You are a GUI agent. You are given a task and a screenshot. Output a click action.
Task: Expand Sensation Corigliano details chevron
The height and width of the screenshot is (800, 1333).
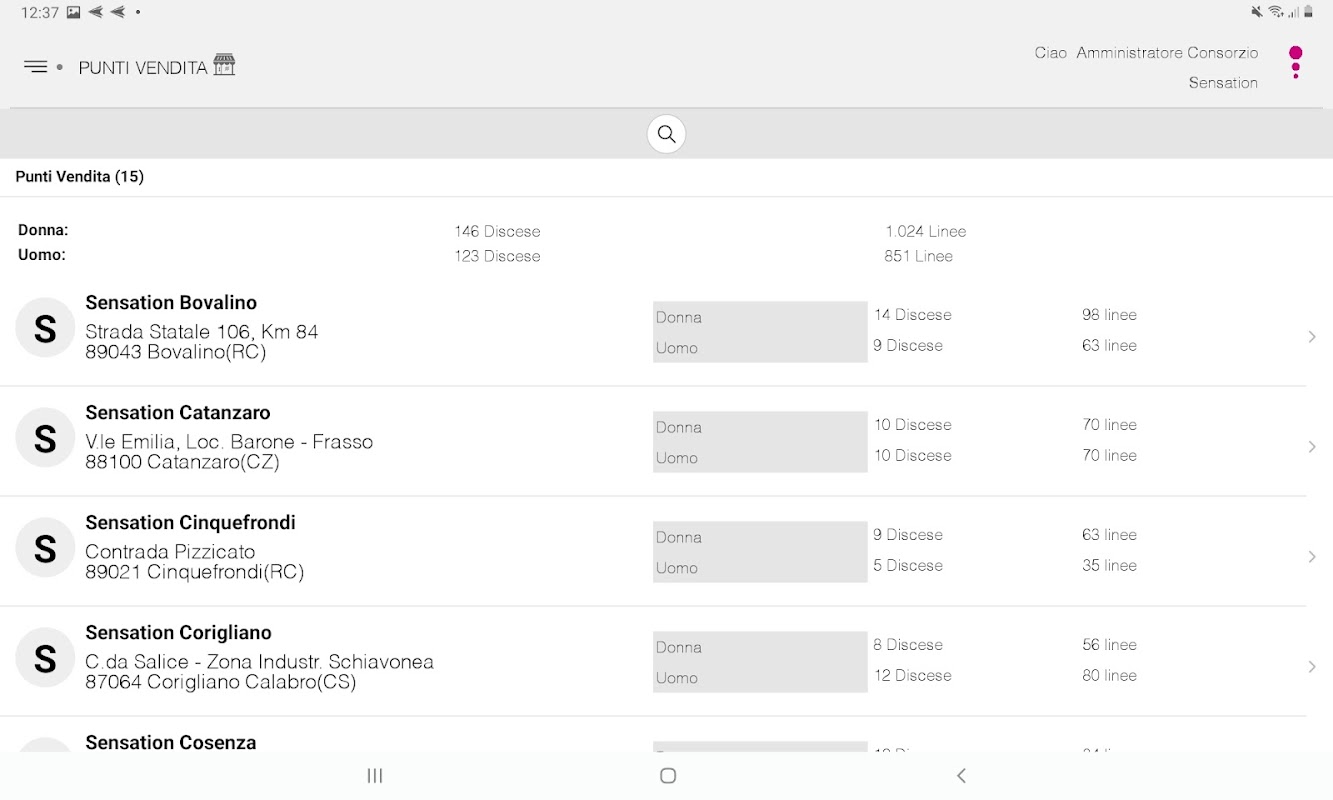click(1312, 667)
